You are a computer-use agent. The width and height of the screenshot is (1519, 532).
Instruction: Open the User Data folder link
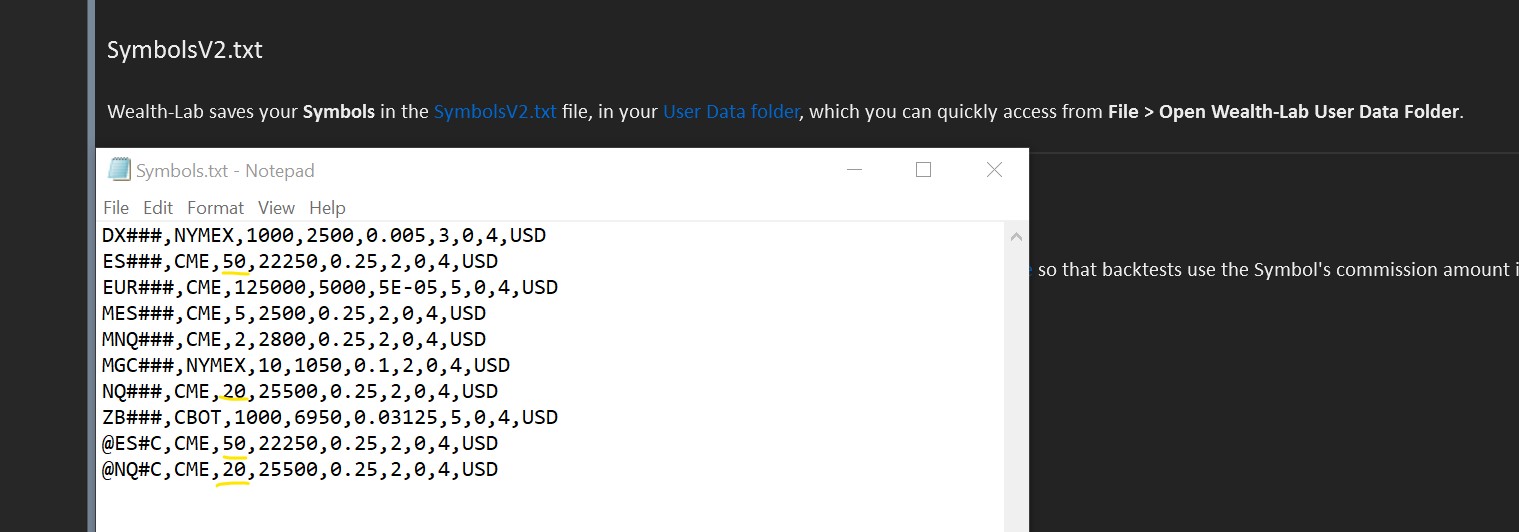pos(731,111)
